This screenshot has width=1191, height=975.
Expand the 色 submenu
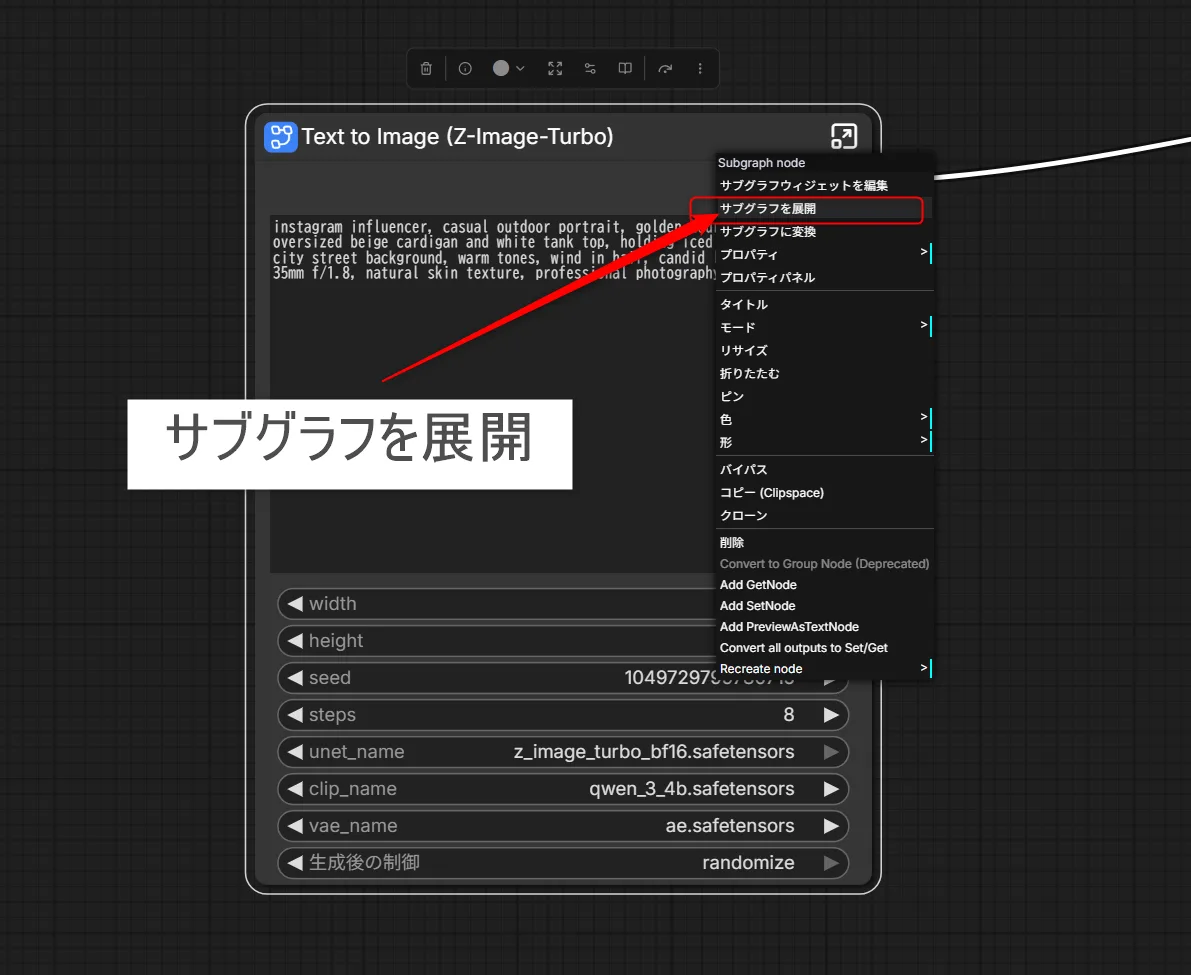(825, 419)
